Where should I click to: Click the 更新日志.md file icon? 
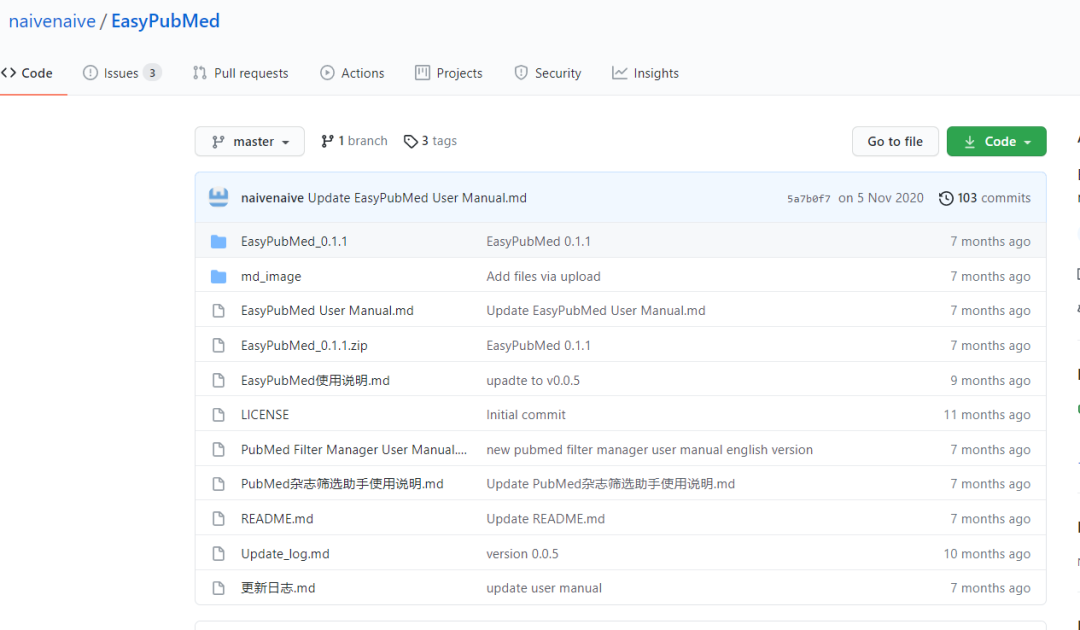tap(218, 588)
